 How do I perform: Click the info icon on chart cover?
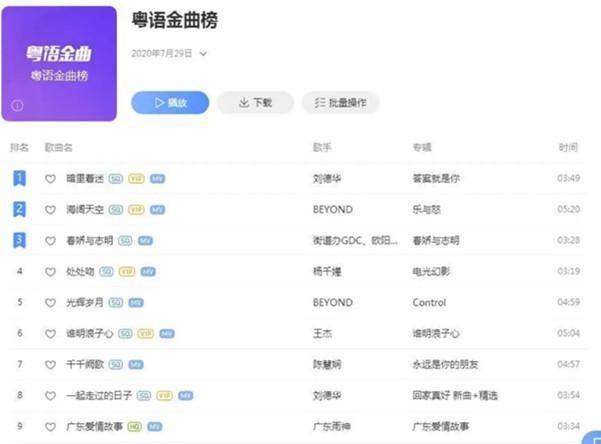17,105
